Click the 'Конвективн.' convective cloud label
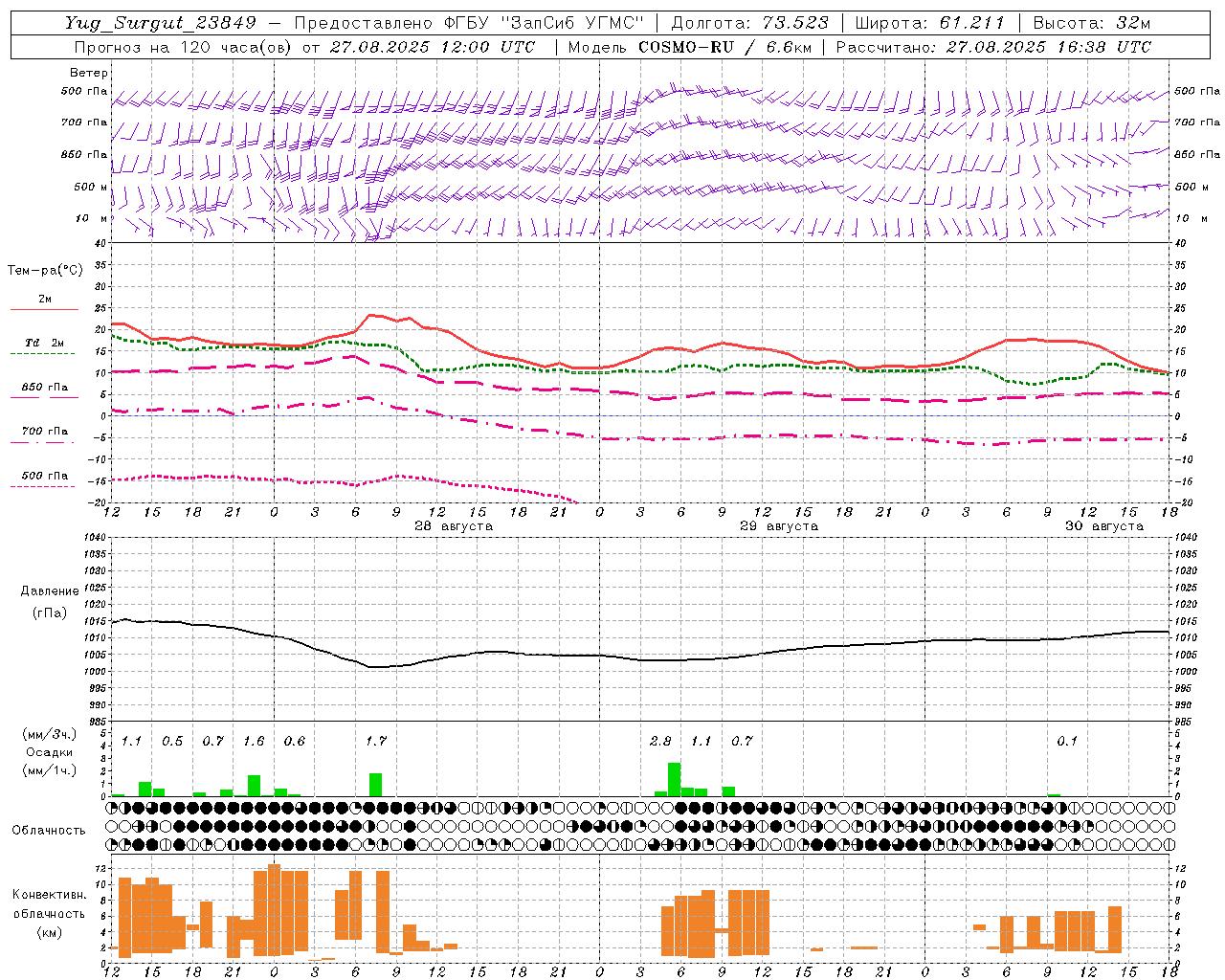 49,895
